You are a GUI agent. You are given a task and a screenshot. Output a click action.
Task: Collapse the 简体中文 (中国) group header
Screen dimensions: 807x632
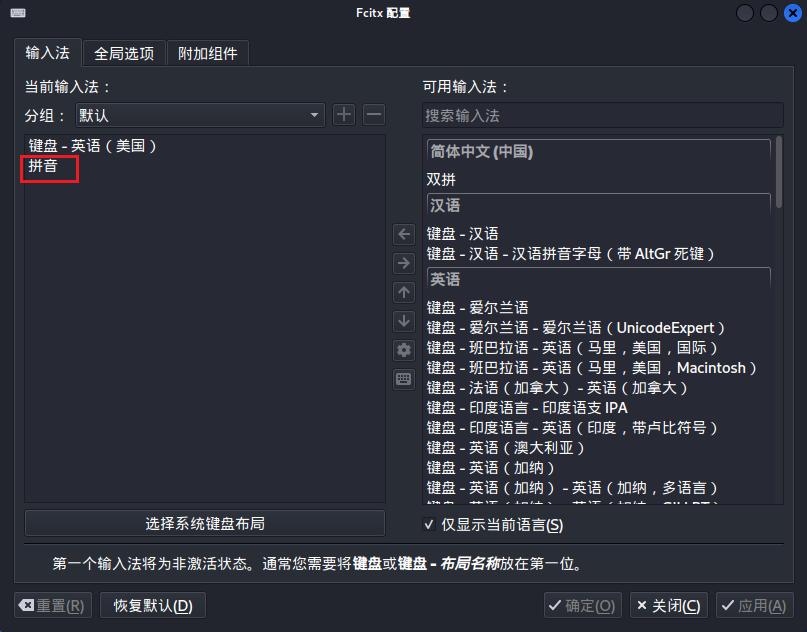click(599, 151)
